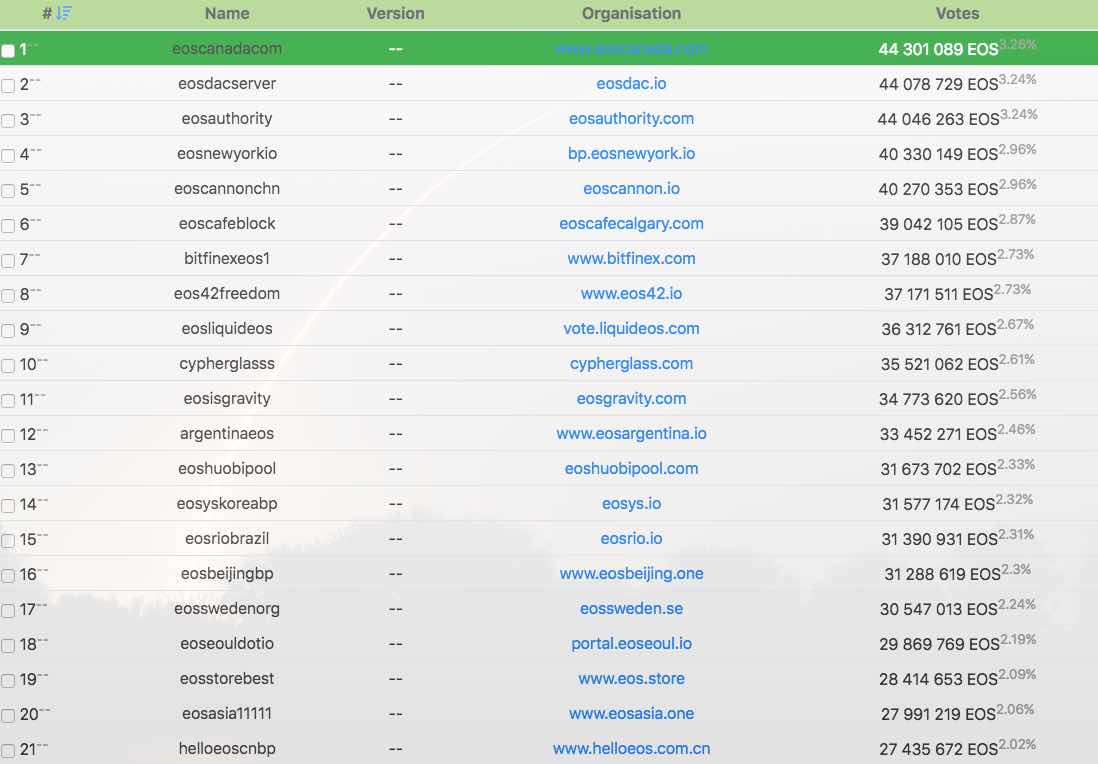Check the bitfinexeos1 row checkbox
1098x764 pixels.
[8, 261]
